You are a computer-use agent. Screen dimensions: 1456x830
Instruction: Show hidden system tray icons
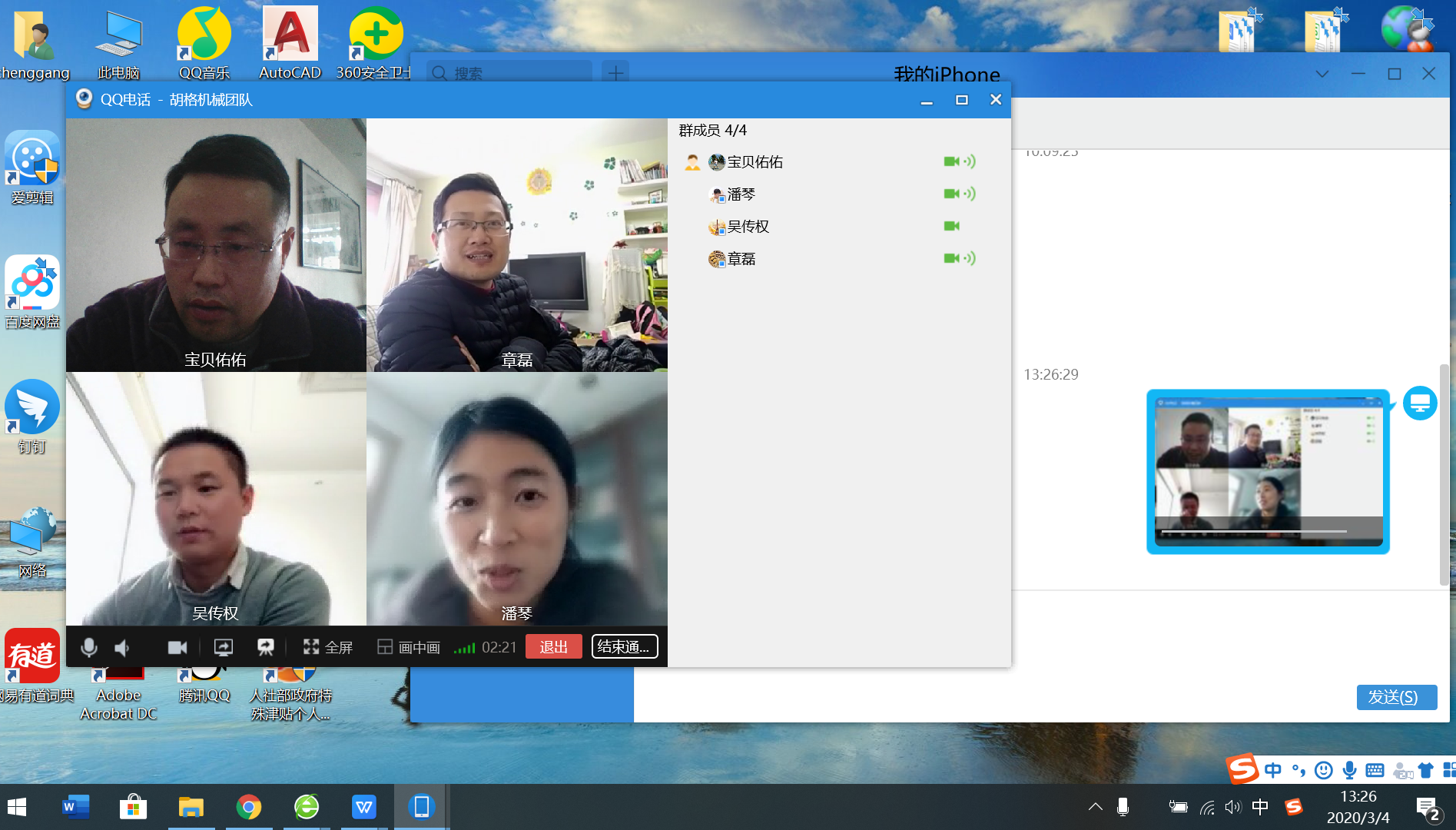[1095, 806]
